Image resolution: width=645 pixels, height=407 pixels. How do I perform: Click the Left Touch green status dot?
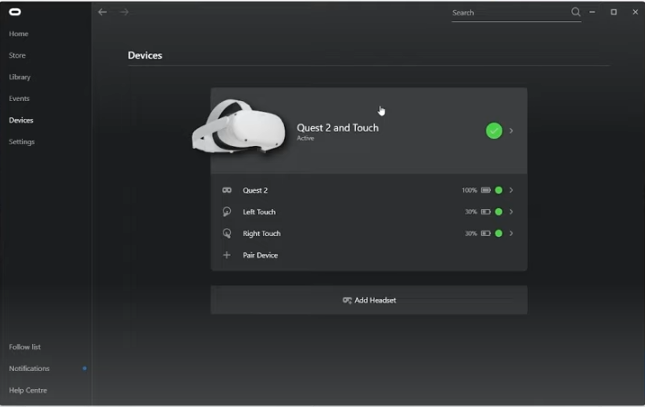click(x=499, y=212)
